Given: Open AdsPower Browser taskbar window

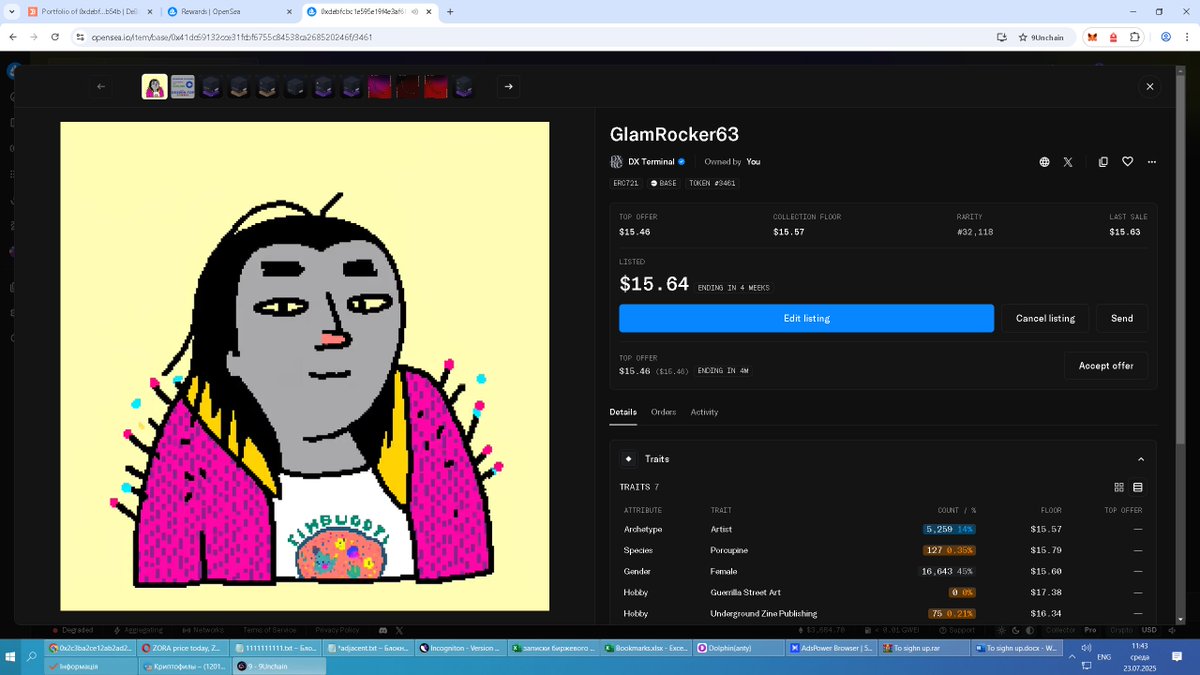Looking at the screenshot, I should pyautogui.click(x=830, y=648).
